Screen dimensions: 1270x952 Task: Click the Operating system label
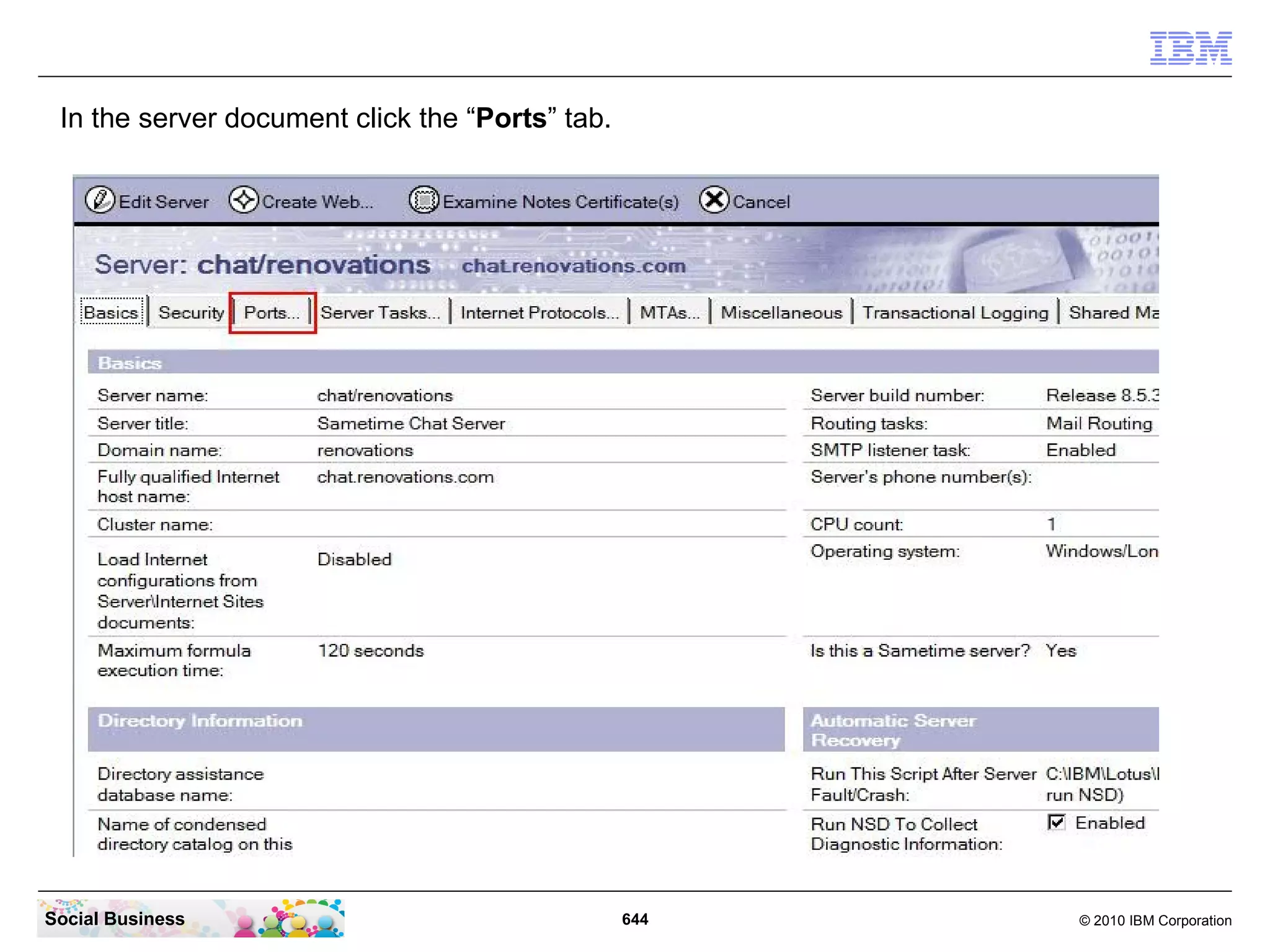[x=885, y=552]
